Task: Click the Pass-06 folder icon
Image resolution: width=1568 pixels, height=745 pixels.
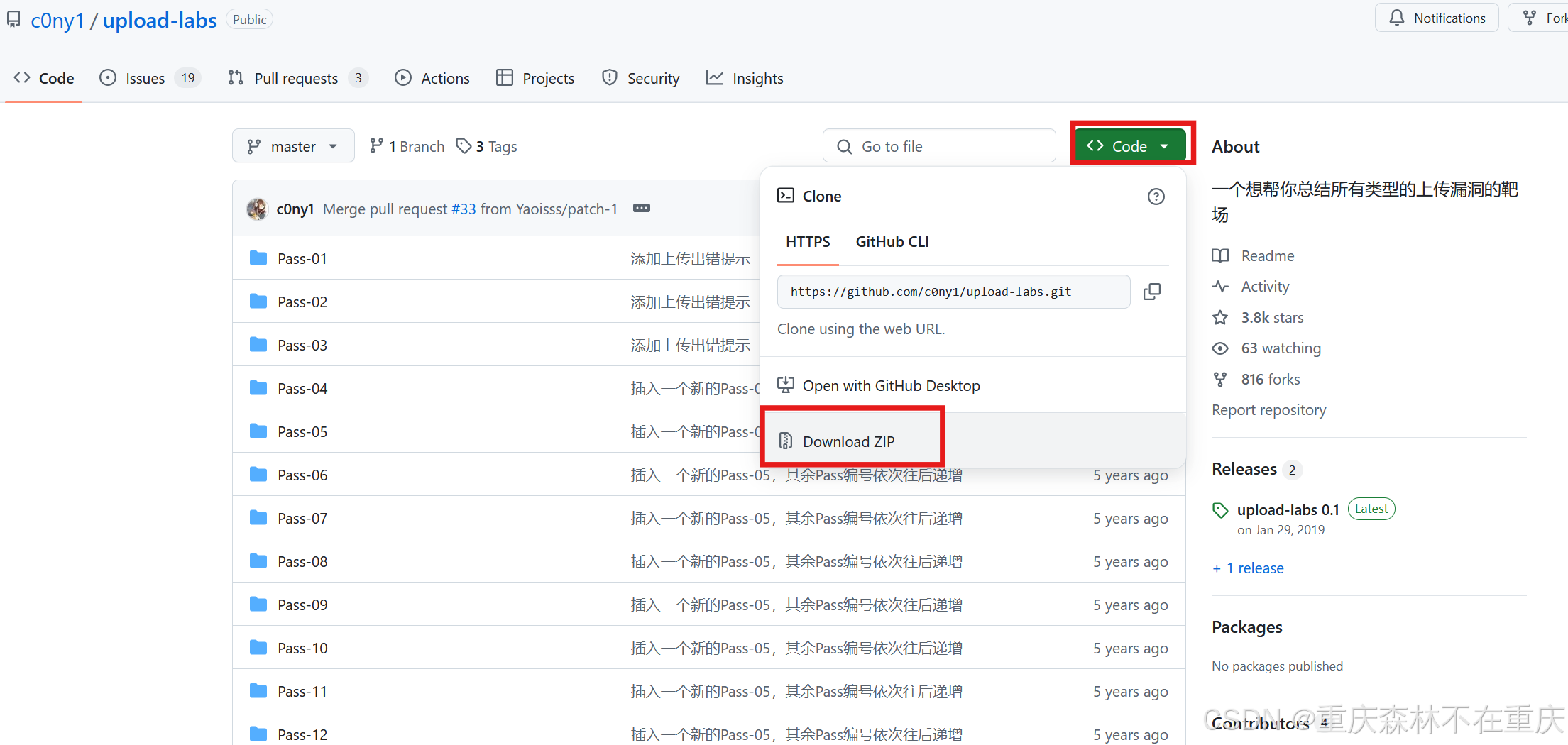Action: coord(258,475)
